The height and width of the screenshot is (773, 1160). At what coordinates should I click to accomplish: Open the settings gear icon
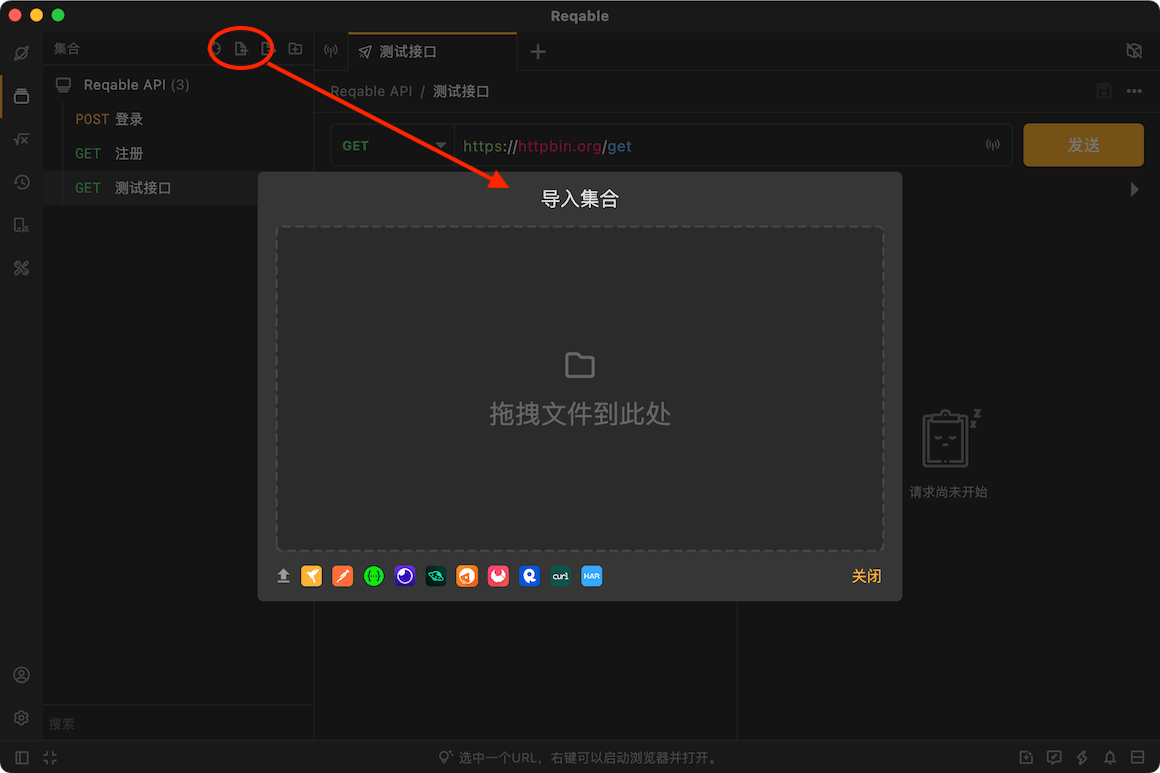[x=21, y=718]
